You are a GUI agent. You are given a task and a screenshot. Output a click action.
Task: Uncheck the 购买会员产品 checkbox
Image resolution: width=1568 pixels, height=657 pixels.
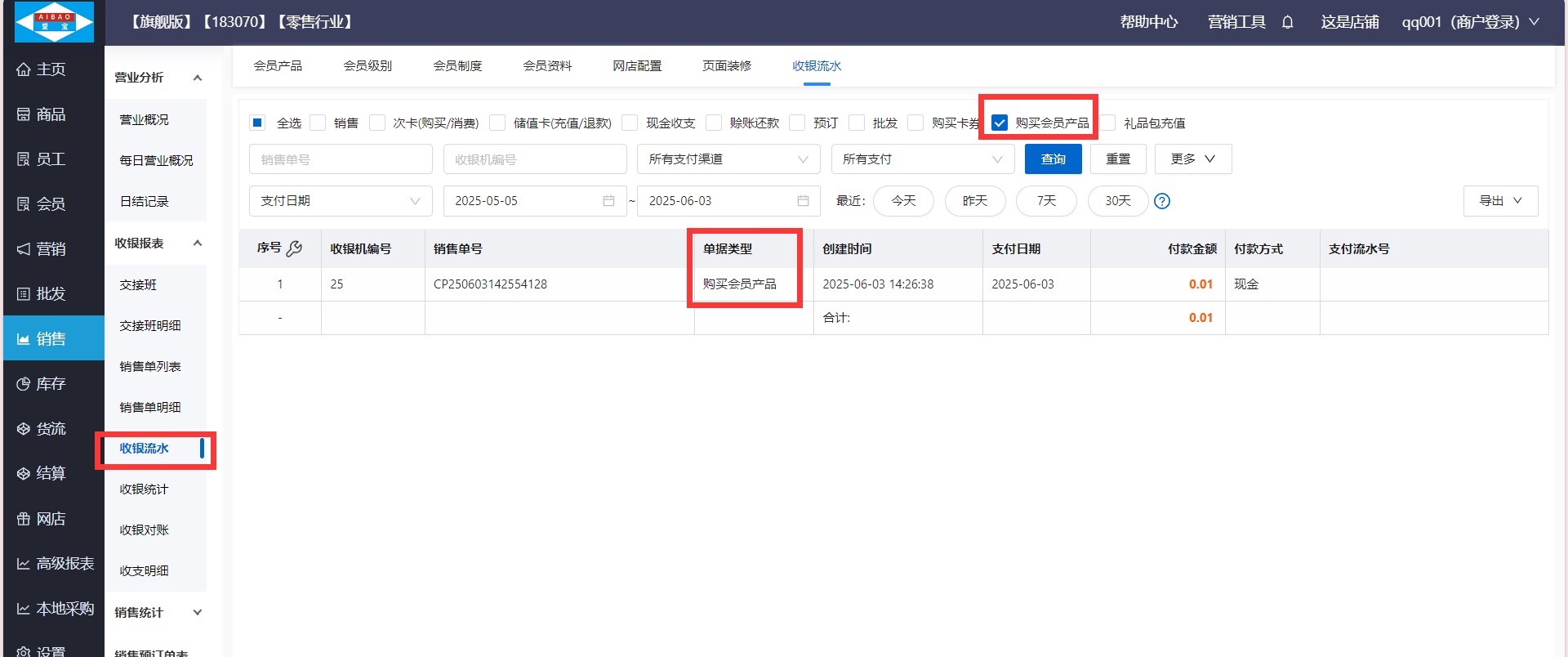[1000, 123]
